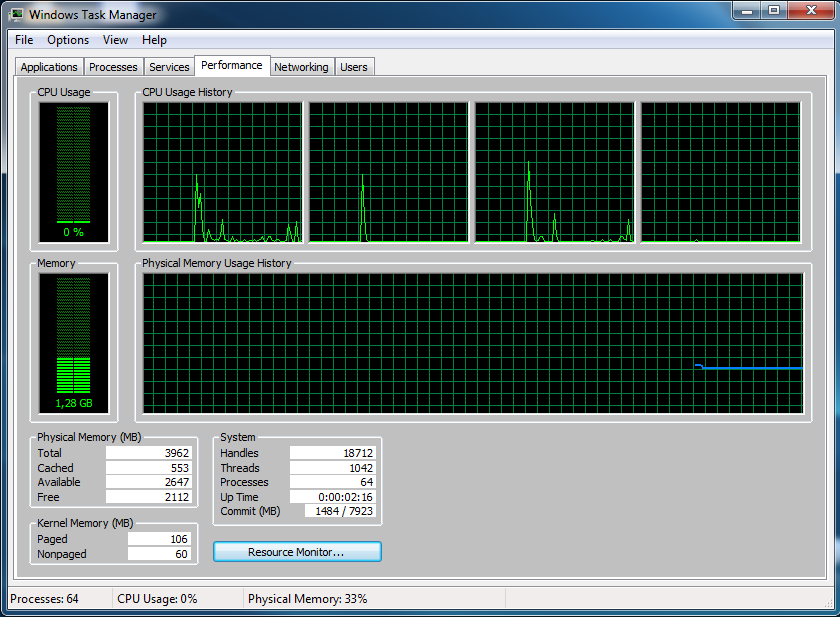The height and width of the screenshot is (617, 840).
Task: Click the Available label
Action: [x=59, y=482]
